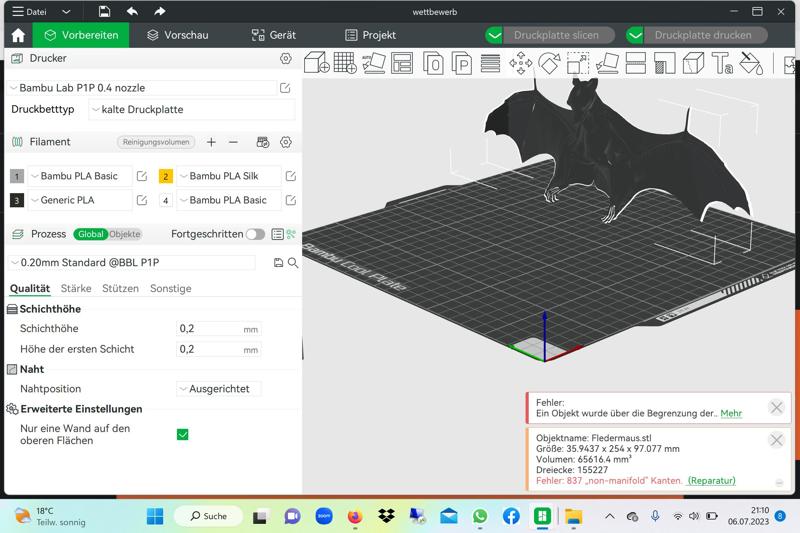Open the Vorschau preview tab
The height and width of the screenshot is (533, 800).
(x=177, y=35)
